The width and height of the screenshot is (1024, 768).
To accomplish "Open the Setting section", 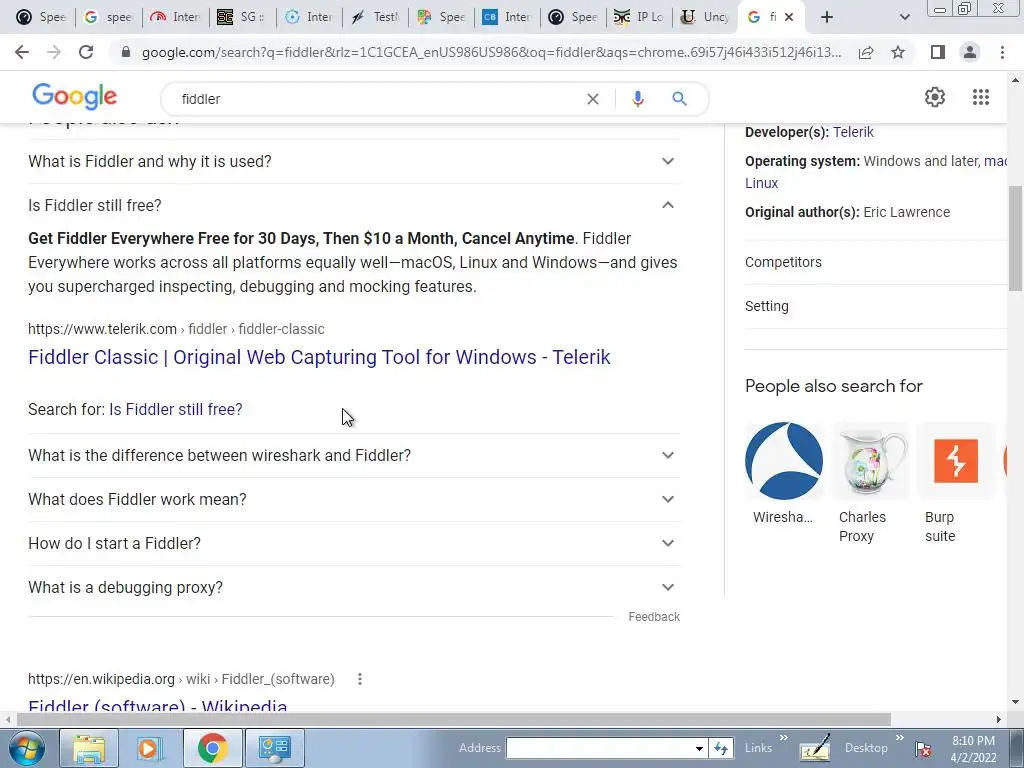I will (875, 306).
